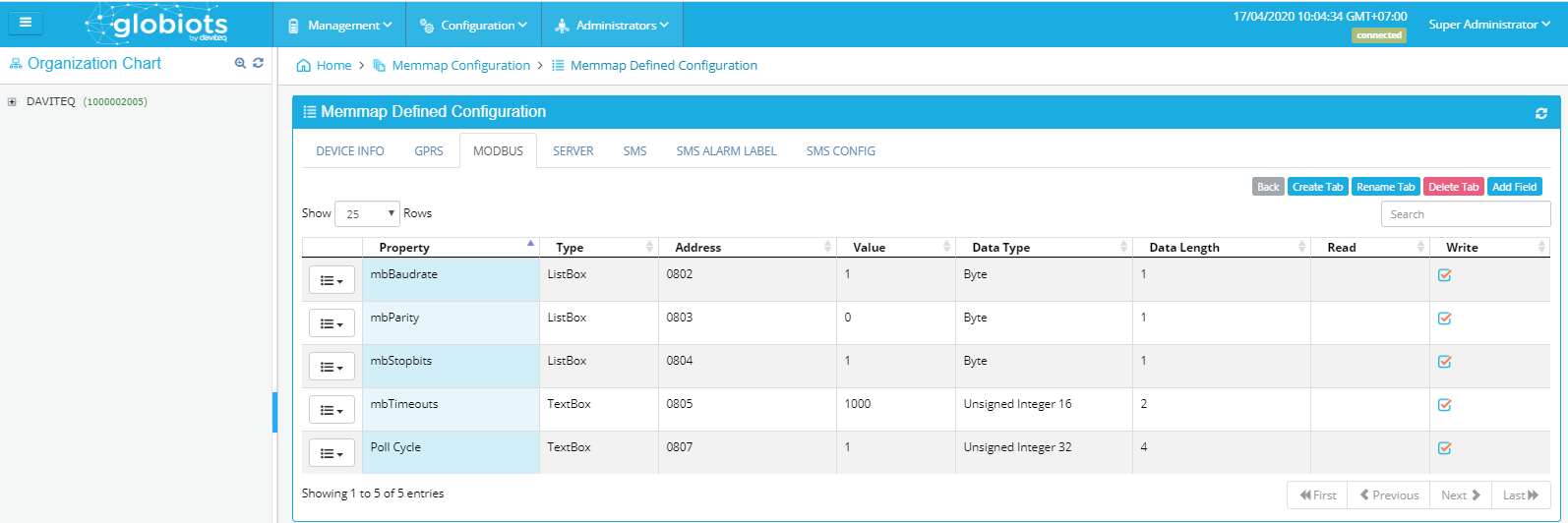The height and width of the screenshot is (523, 1568).
Task: Open the SMS CONFIG tab
Action: 840,151
